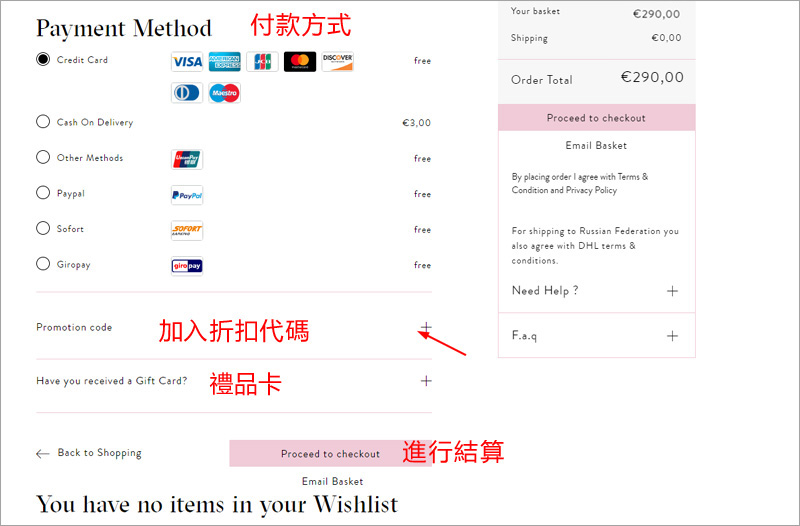Click the UnionPay logo icon
The width and height of the screenshot is (800, 526).
(x=187, y=159)
